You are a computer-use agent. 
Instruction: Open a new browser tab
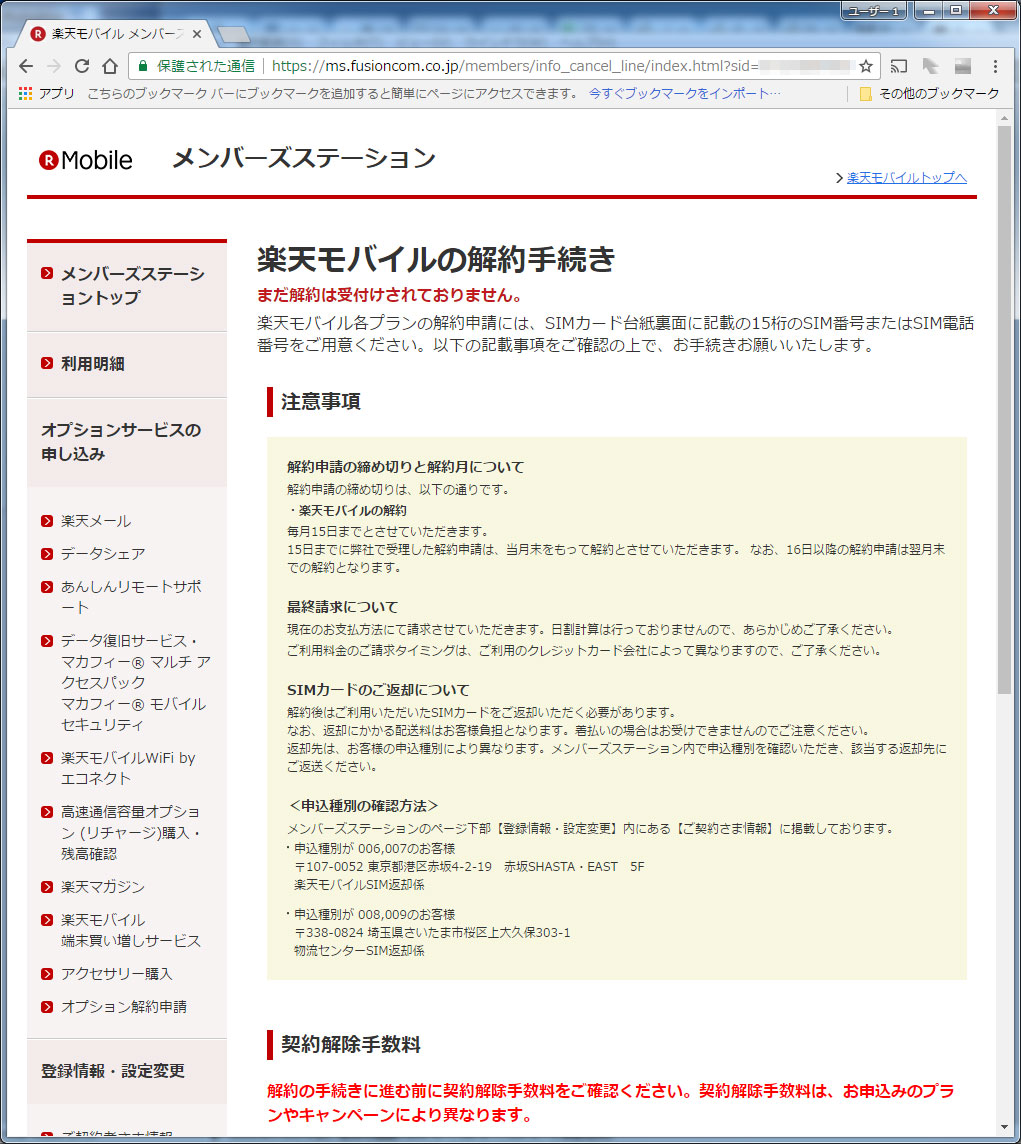click(x=234, y=35)
